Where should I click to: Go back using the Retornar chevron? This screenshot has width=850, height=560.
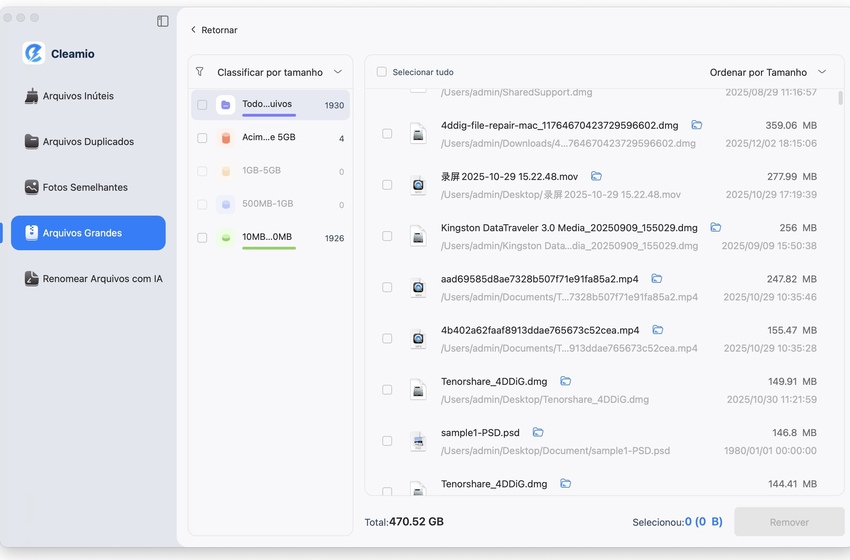tap(194, 30)
